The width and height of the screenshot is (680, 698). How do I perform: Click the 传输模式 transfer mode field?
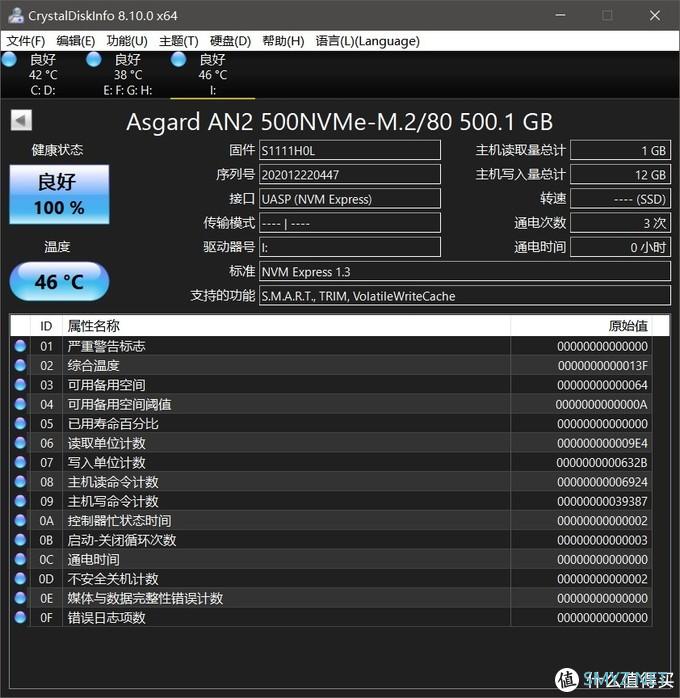click(x=350, y=223)
